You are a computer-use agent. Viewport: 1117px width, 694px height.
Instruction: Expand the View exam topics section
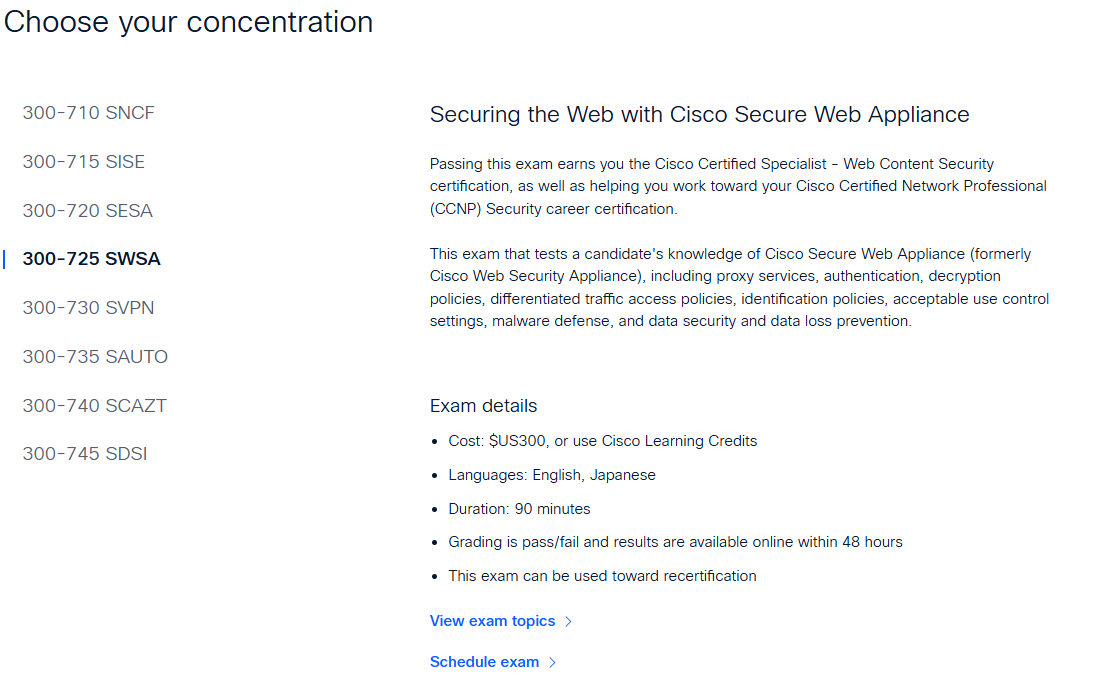[492, 620]
